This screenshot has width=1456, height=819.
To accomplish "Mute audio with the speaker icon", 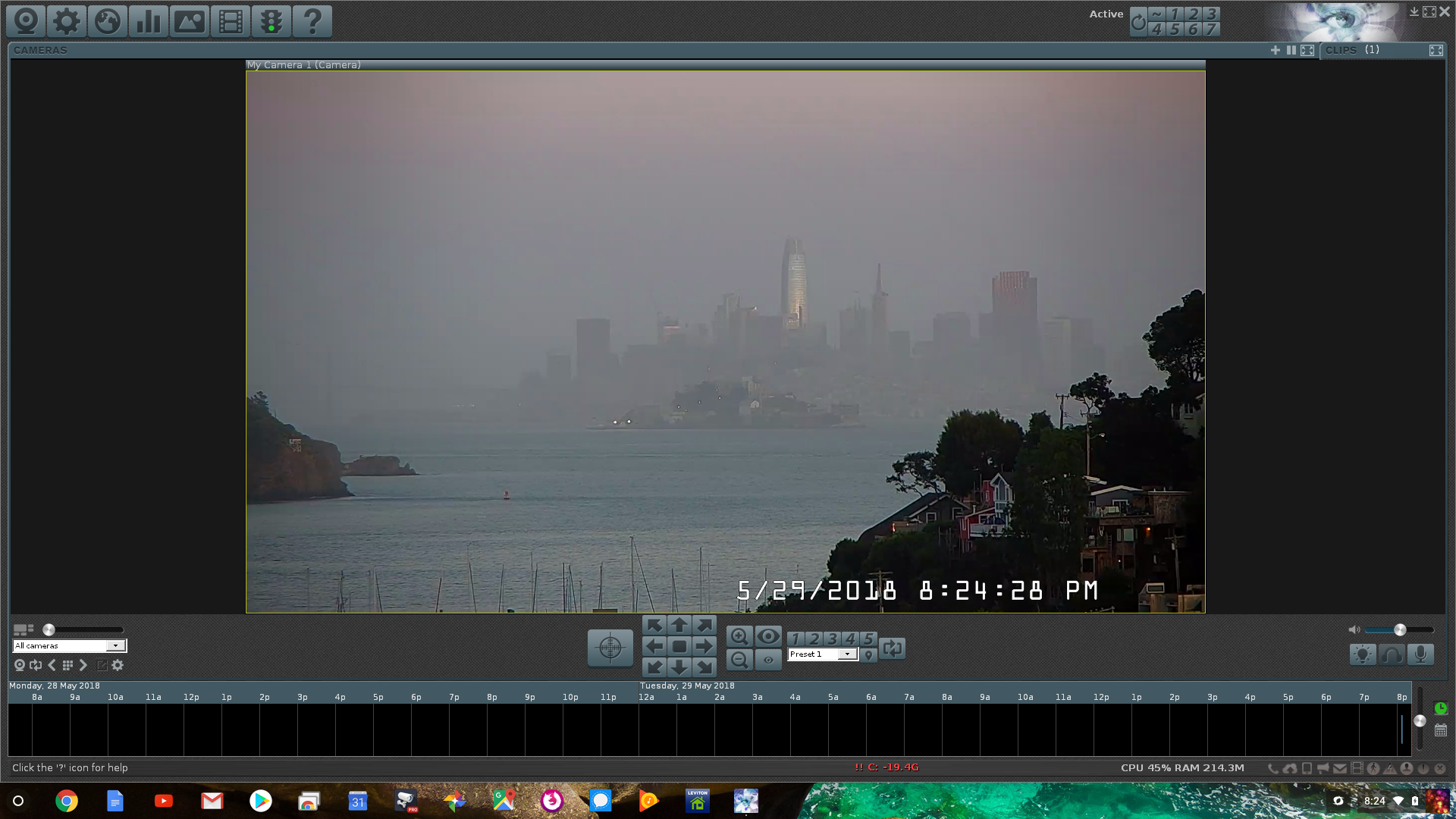I will tap(1354, 629).
